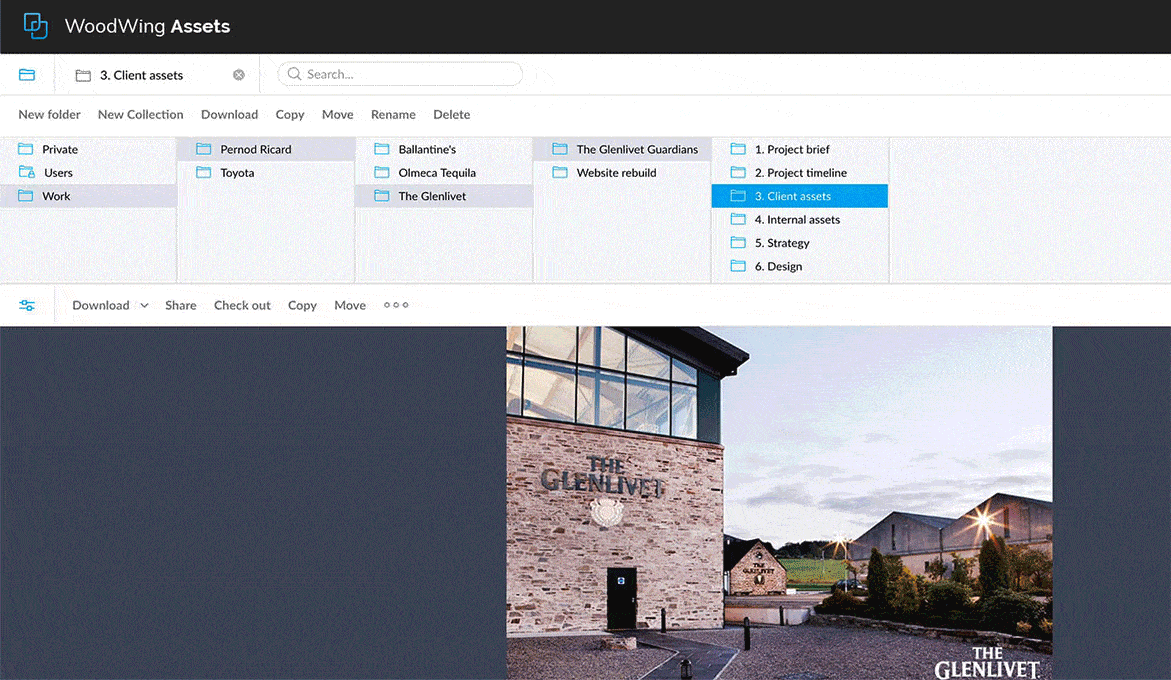Click the Glenlivet distillery image preview
Image resolution: width=1171 pixels, height=680 pixels.
click(779, 502)
